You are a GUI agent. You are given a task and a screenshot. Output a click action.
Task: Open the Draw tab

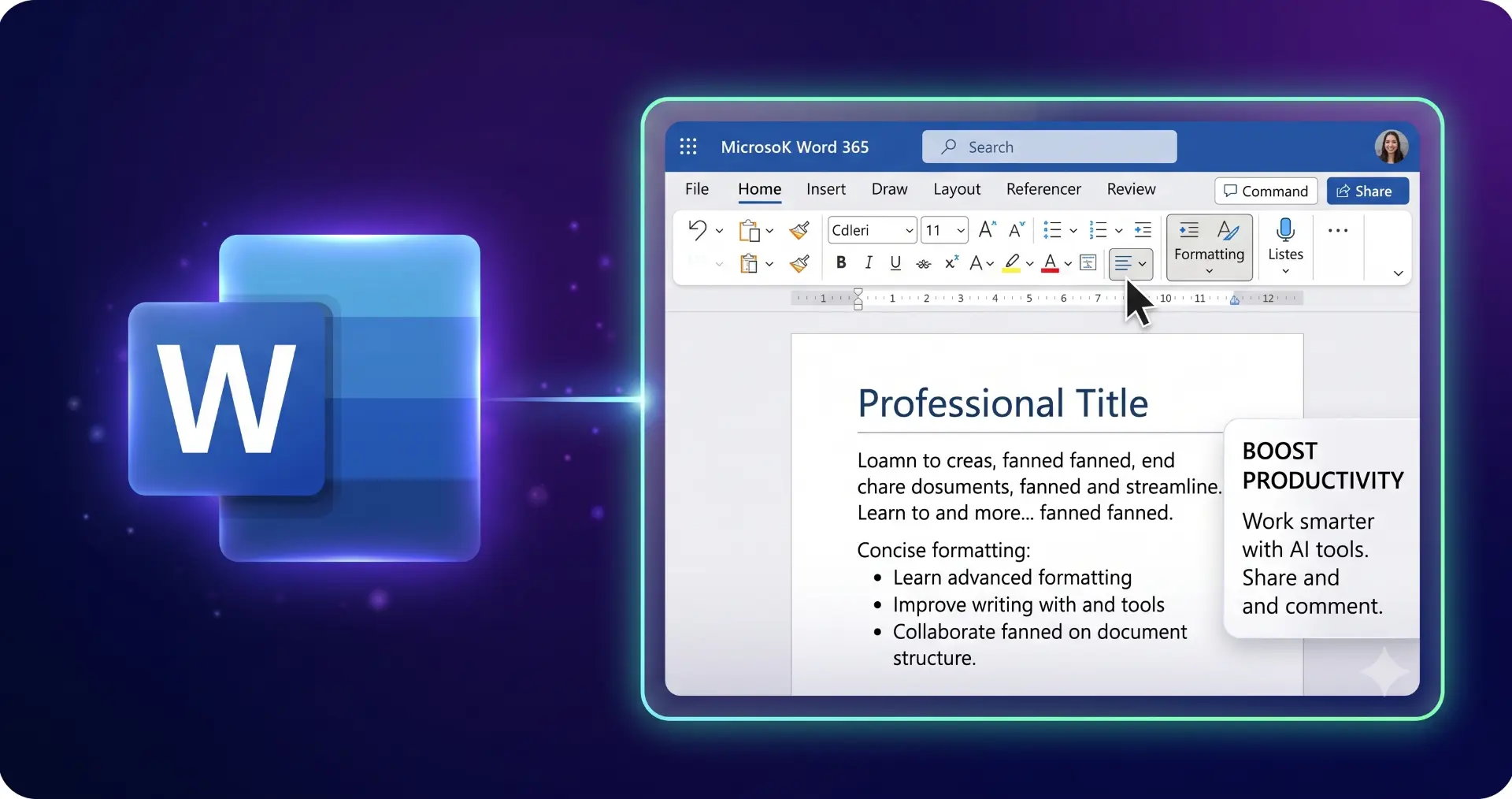[890, 189]
